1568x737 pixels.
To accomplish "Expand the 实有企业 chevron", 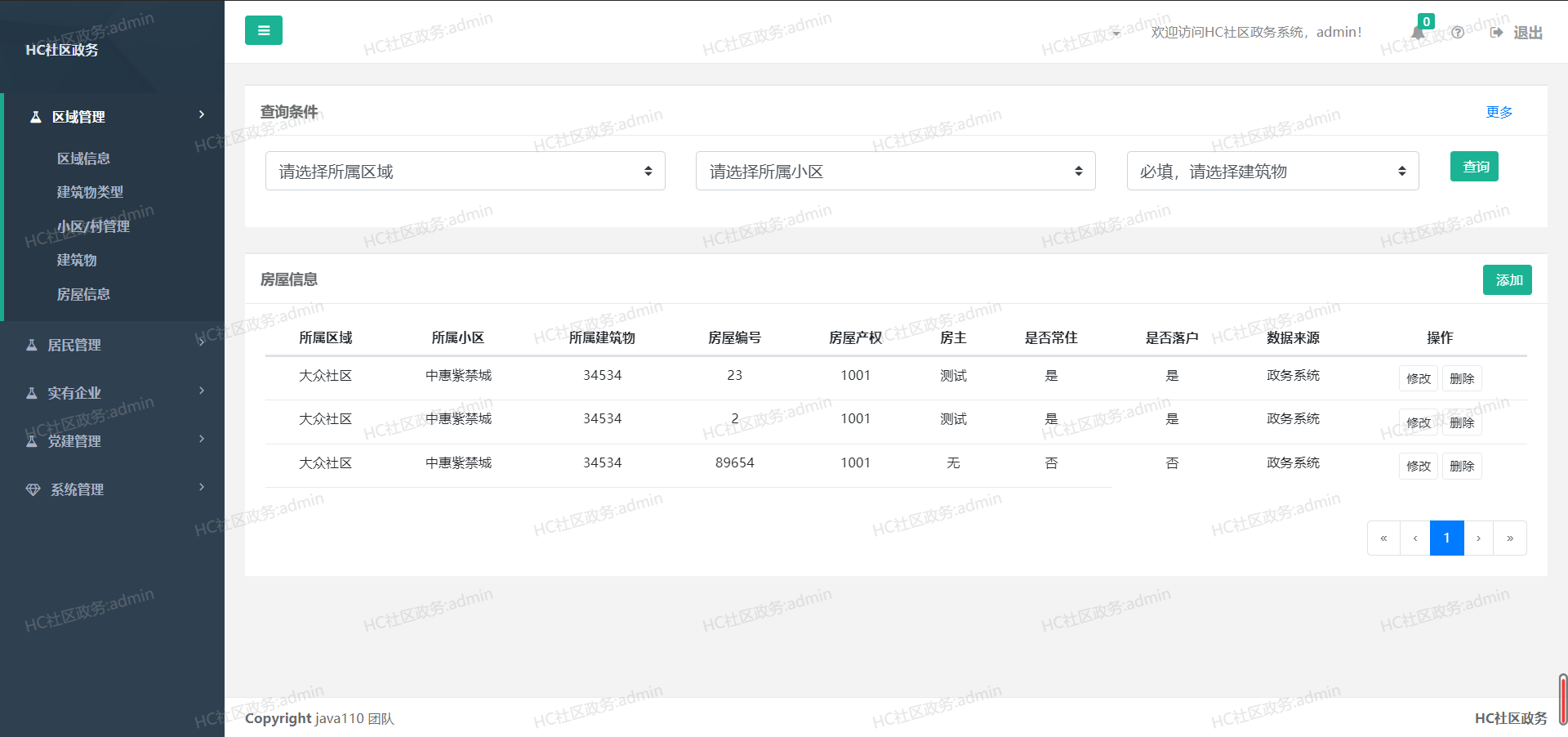I will (201, 391).
